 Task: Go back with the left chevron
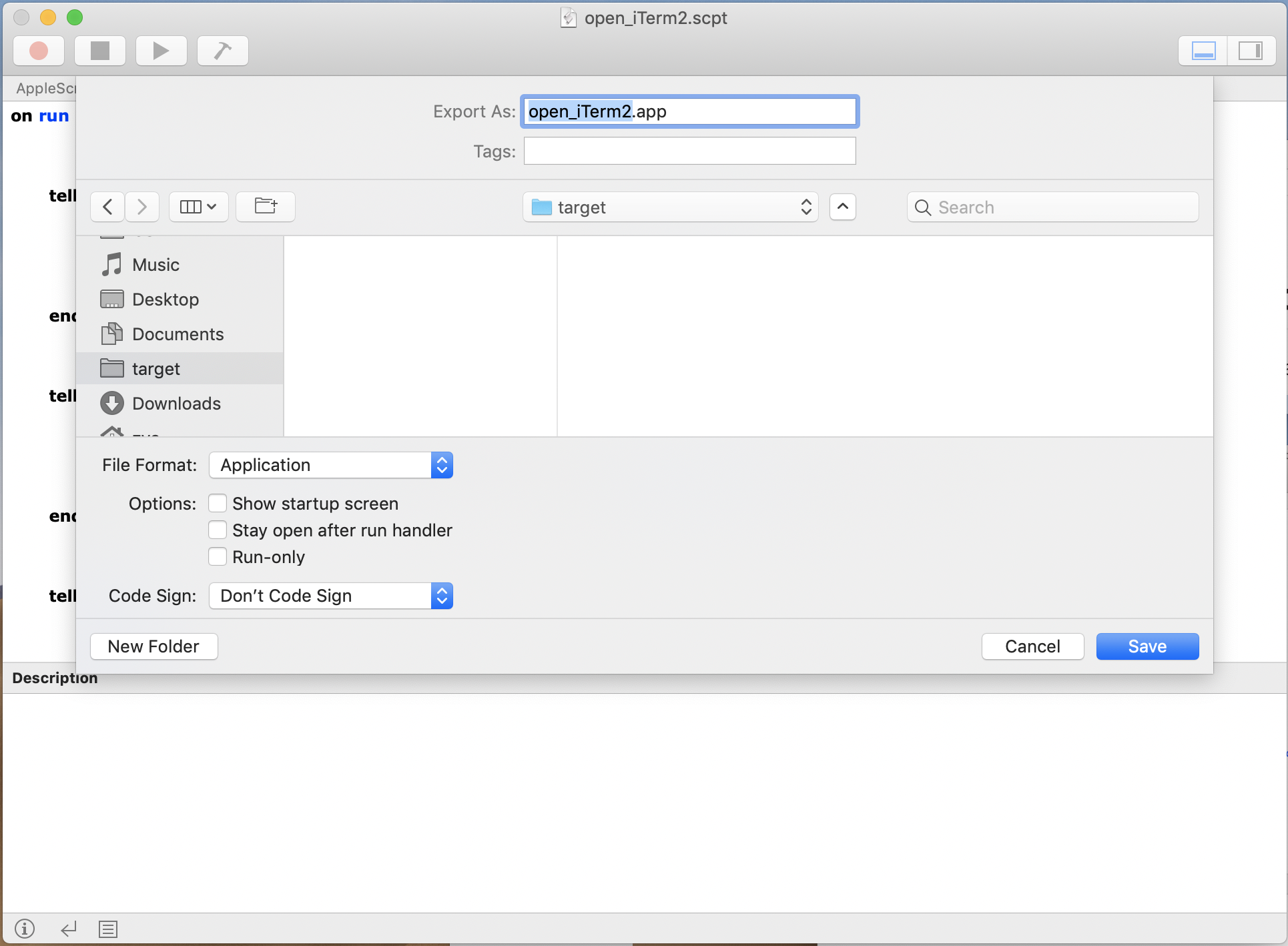coord(108,207)
